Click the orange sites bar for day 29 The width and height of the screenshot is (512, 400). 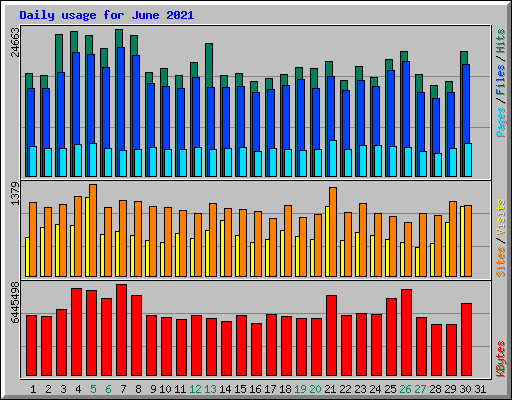(x=453, y=239)
